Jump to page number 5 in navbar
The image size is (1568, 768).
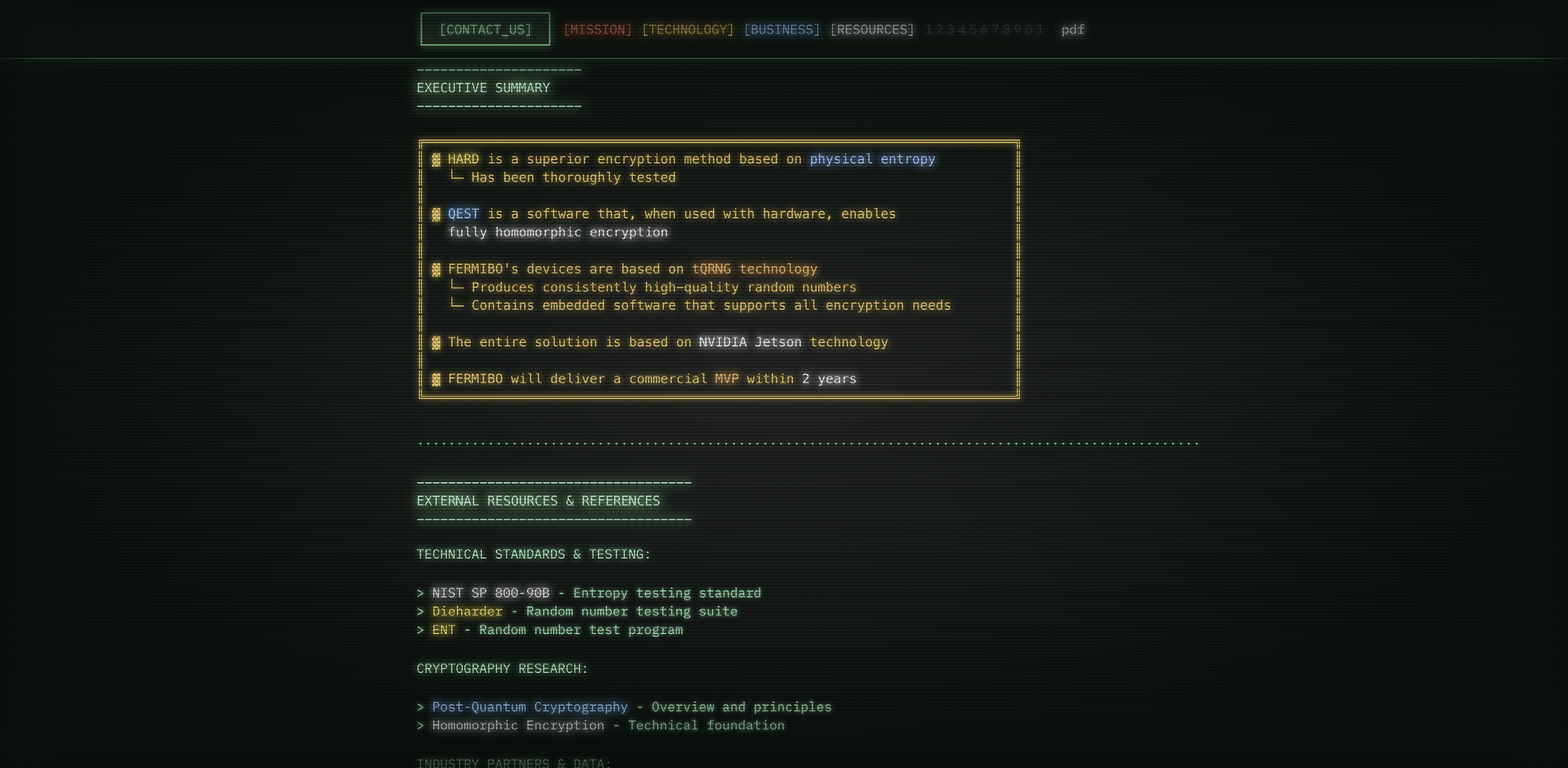pyautogui.click(x=973, y=29)
